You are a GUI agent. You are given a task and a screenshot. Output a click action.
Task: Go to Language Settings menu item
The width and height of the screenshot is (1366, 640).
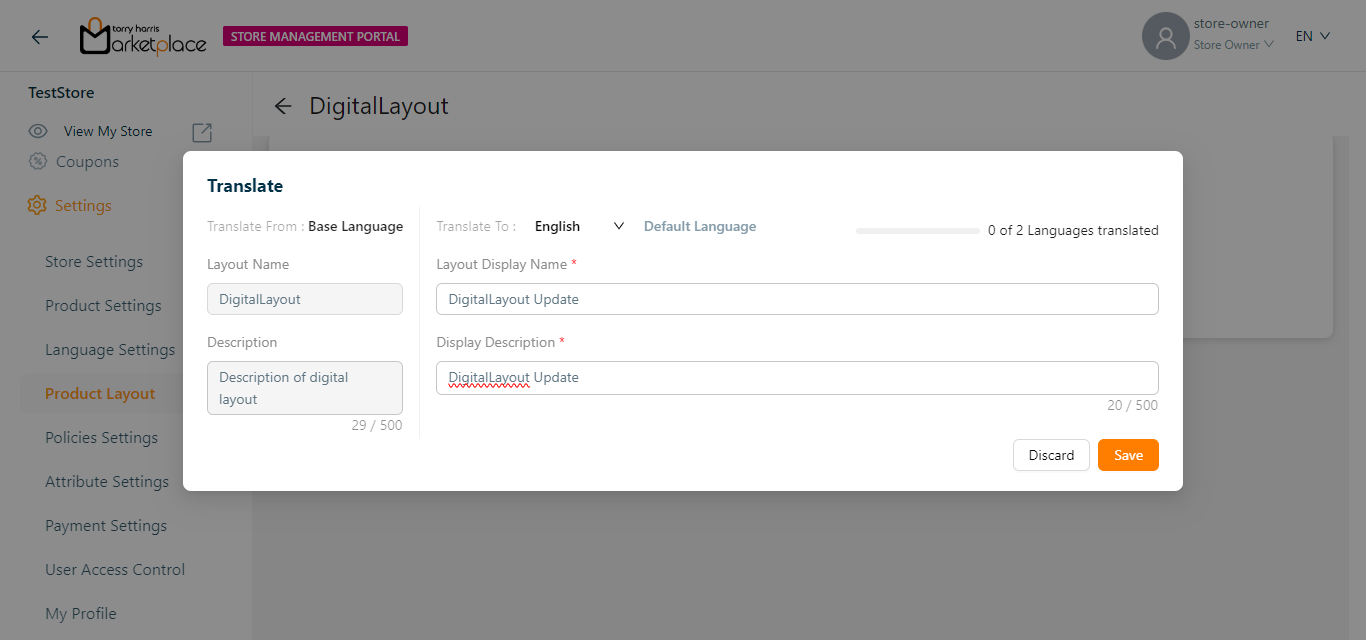110,350
